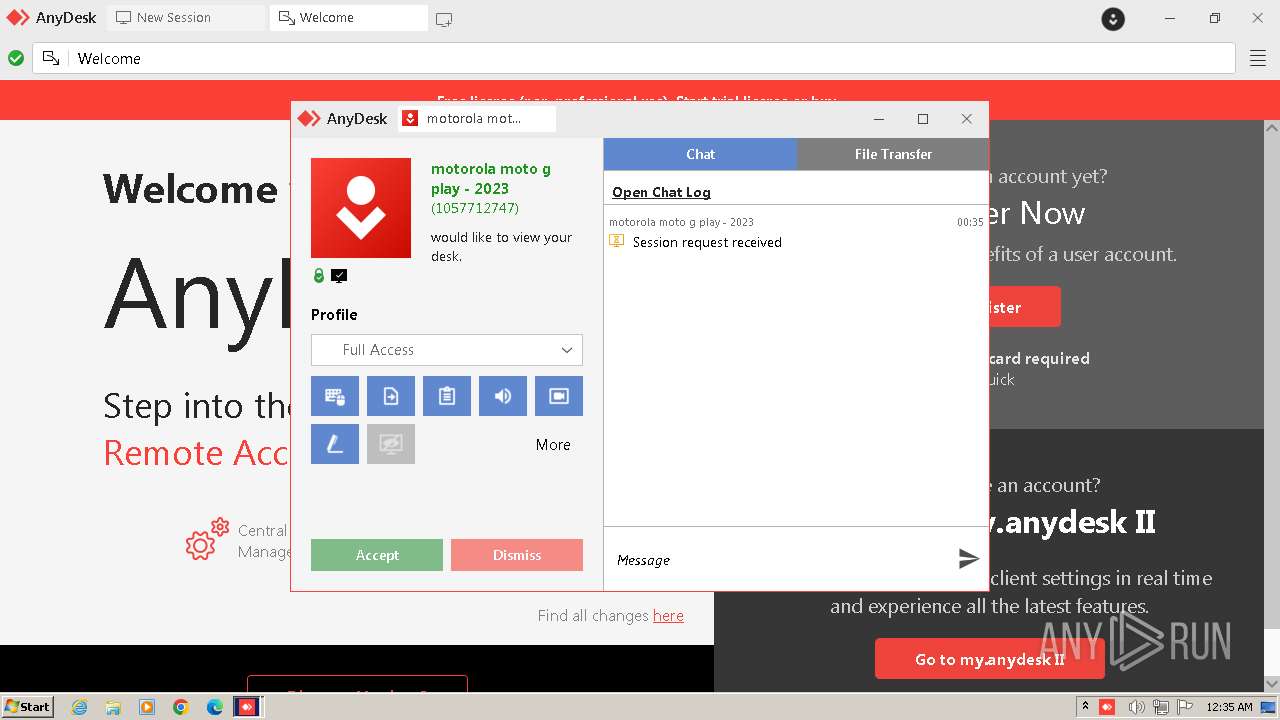
Task: Open the New Session tab
Action: point(188,17)
